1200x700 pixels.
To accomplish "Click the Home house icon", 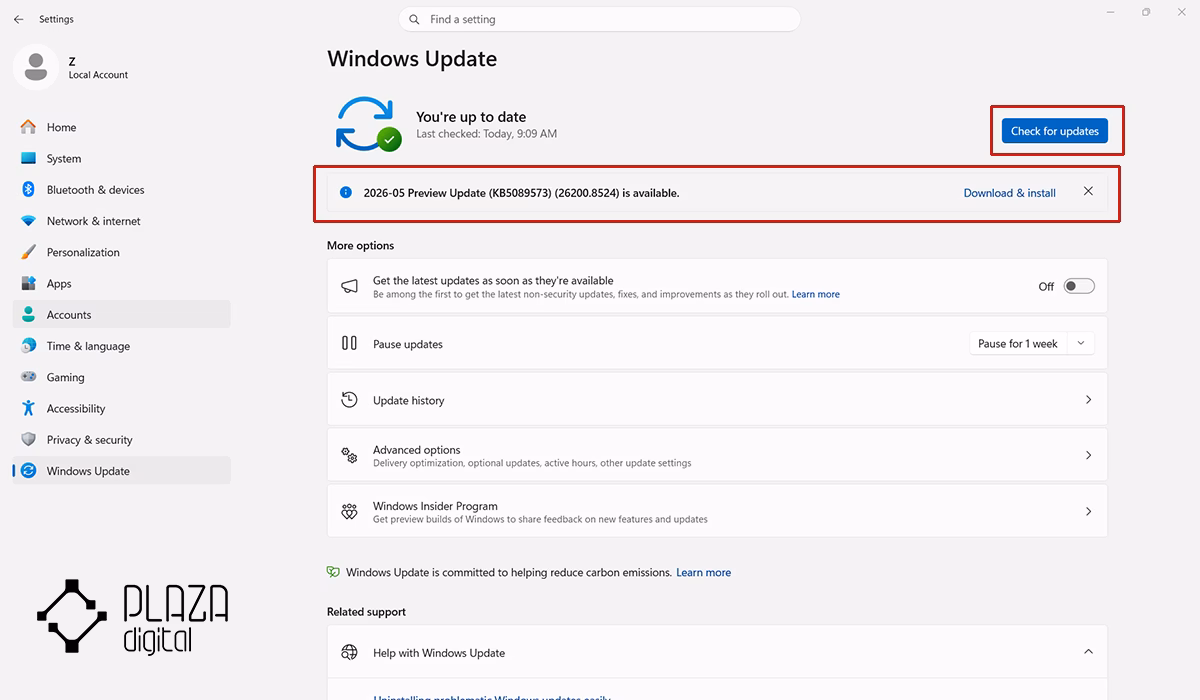I will coord(28,127).
